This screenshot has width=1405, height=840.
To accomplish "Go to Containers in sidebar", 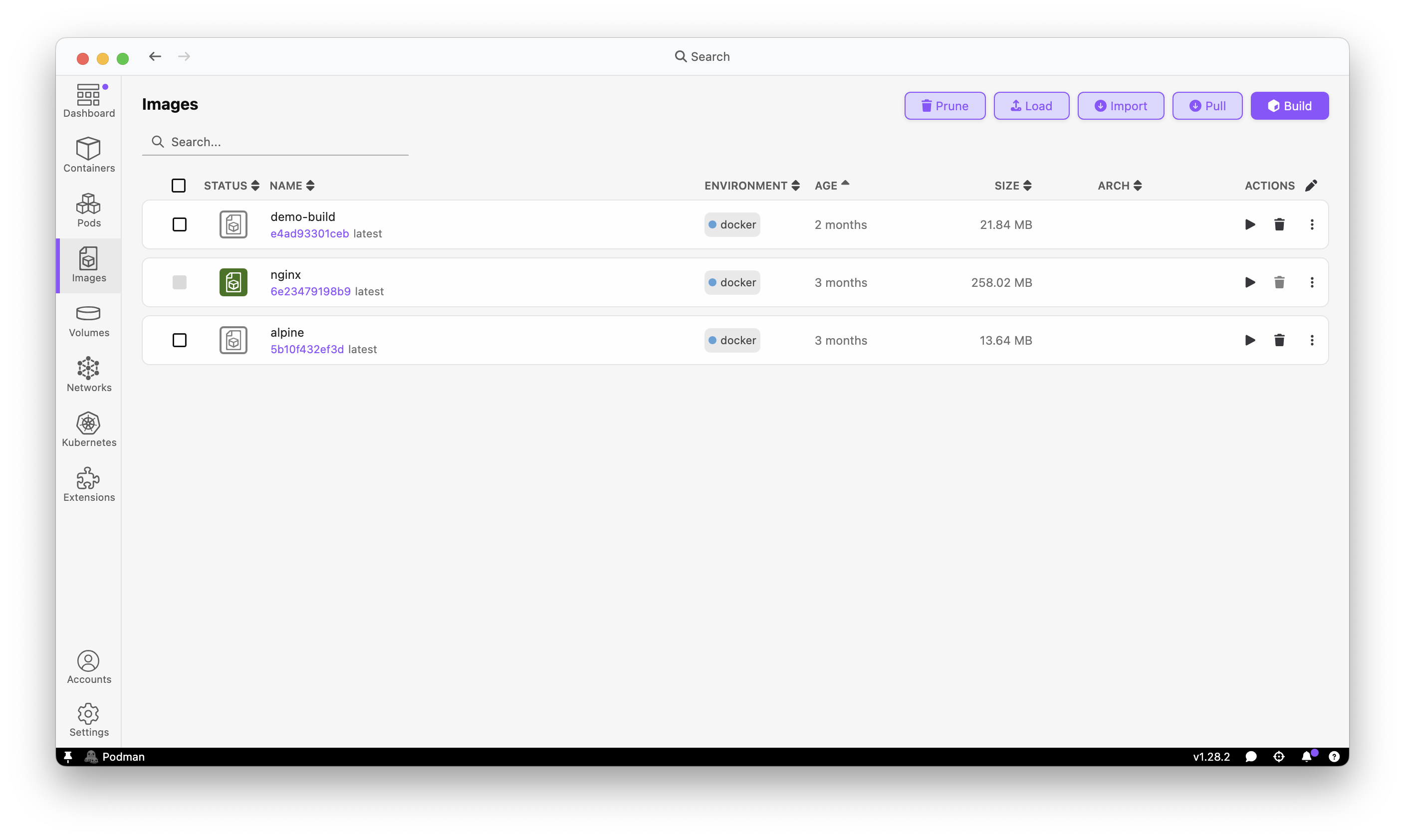I will [x=89, y=155].
